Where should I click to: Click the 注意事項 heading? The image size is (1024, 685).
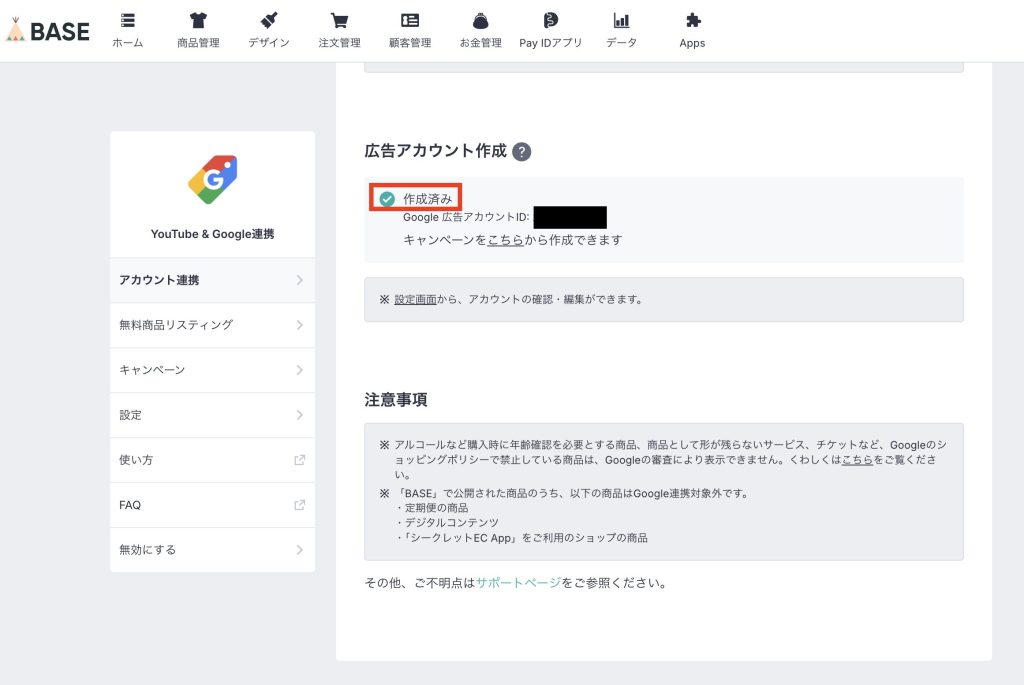pyautogui.click(x=396, y=400)
